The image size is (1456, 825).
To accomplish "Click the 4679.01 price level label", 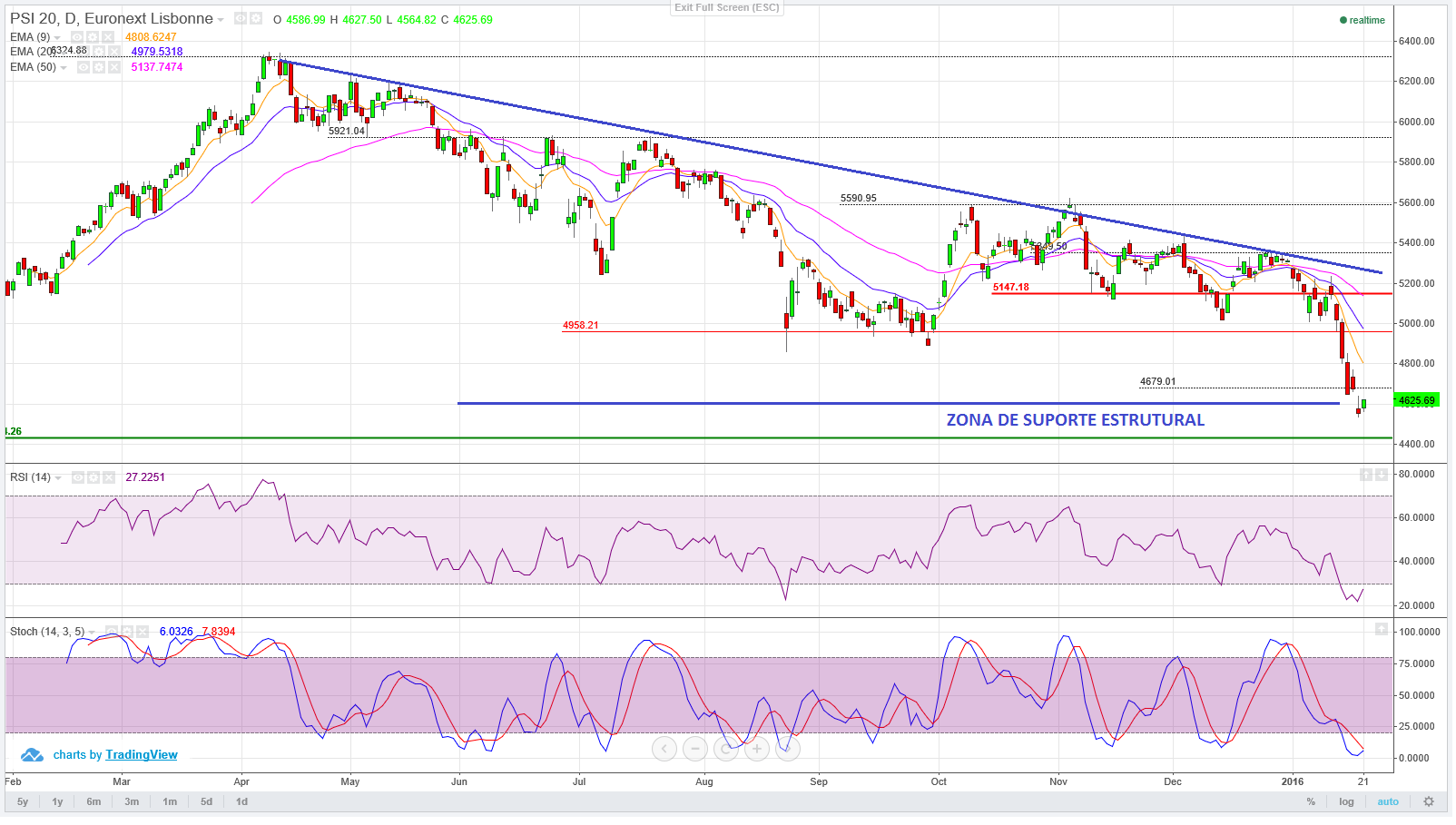I will (x=1158, y=382).
